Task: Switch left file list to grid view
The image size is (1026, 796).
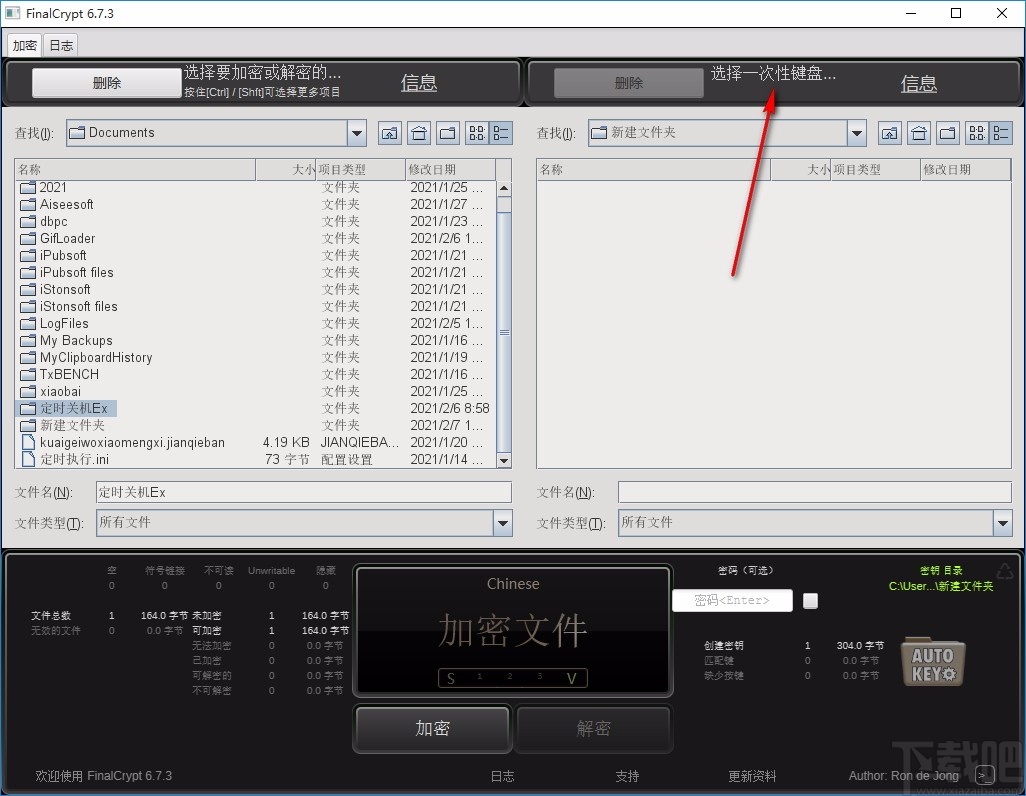Action: point(476,132)
